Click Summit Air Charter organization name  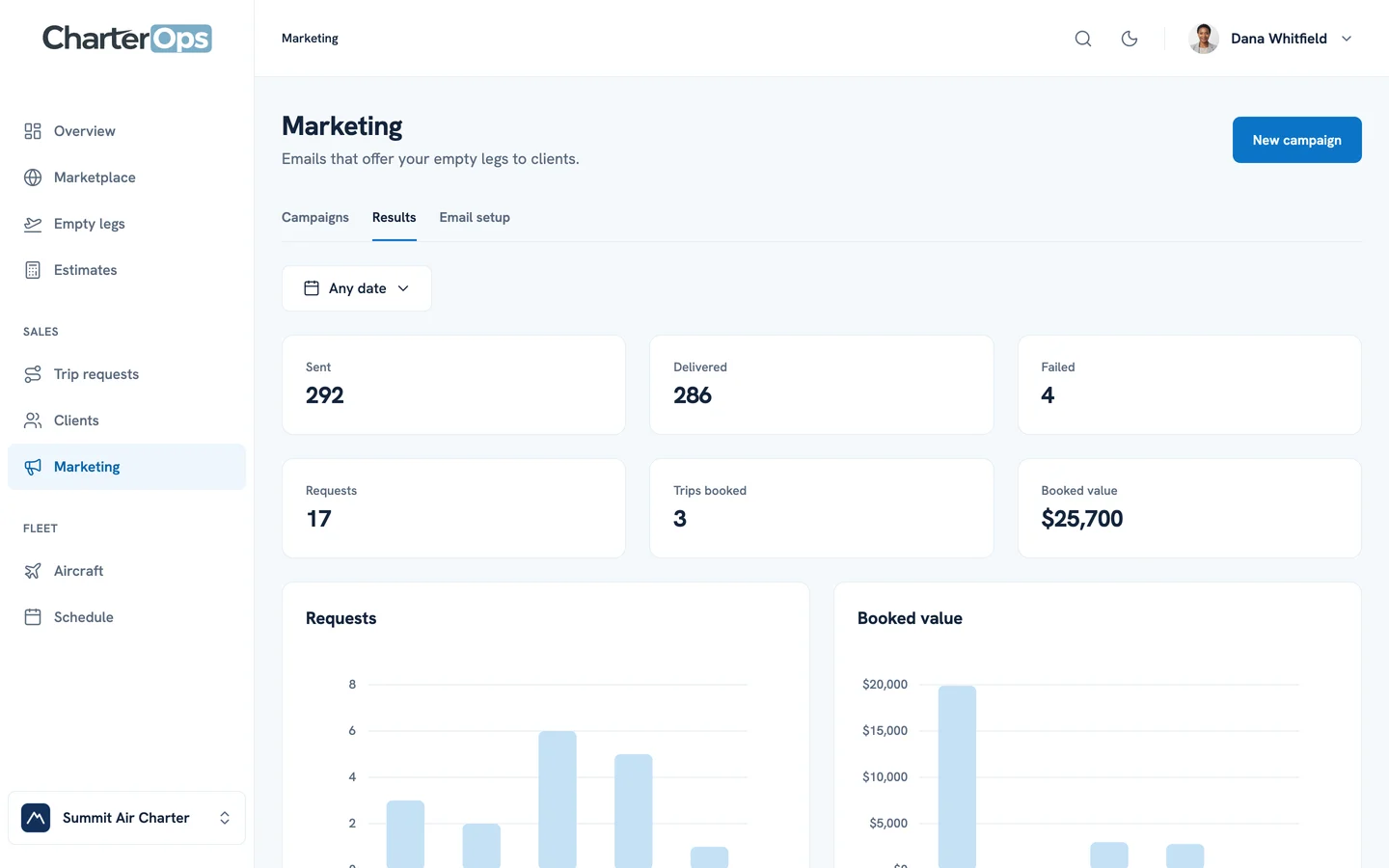126,818
